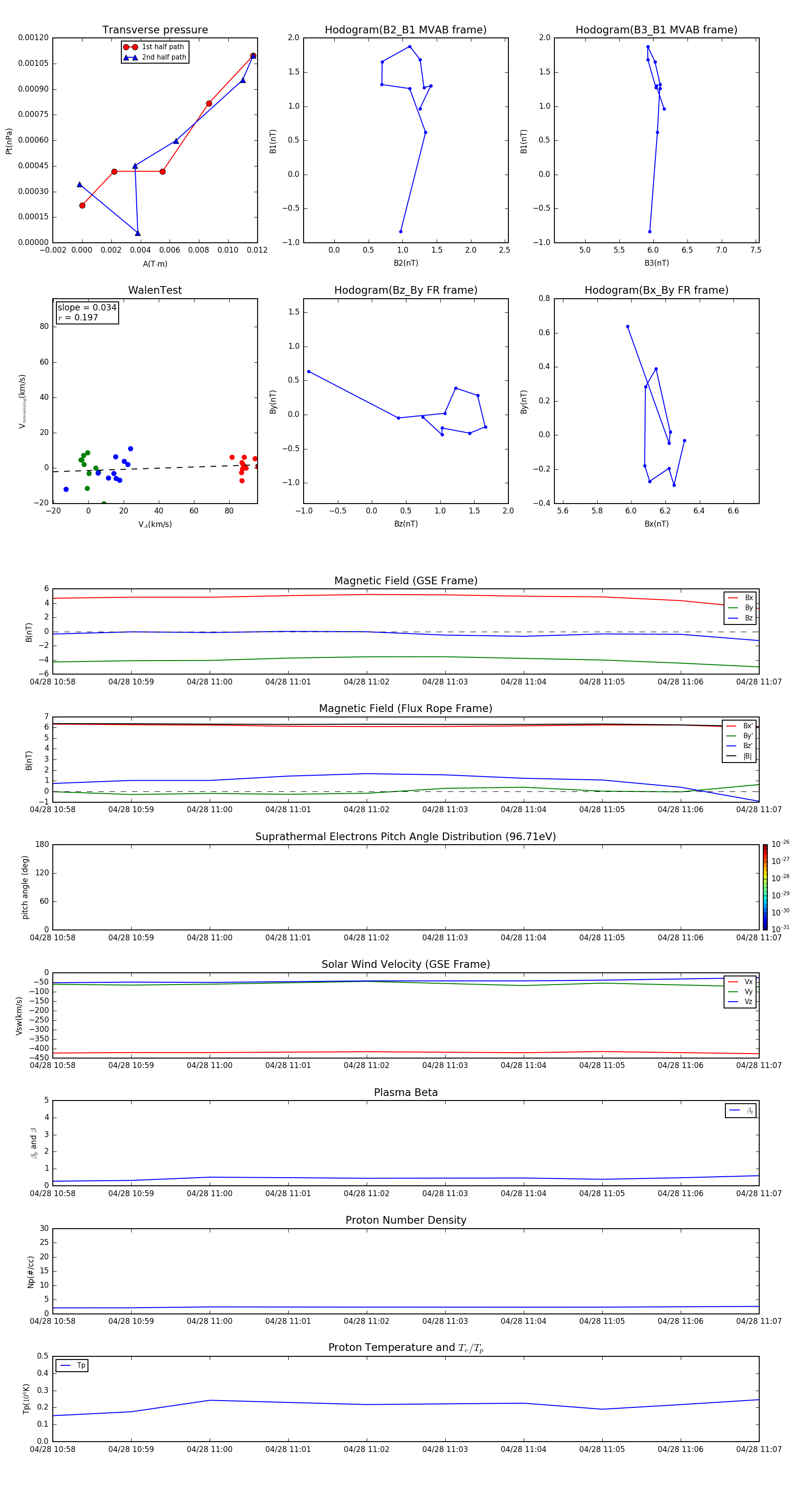Click the "Bx(nT)" x-axis label
The height and width of the screenshot is (1489, 812).
click(x=656, y=524)
